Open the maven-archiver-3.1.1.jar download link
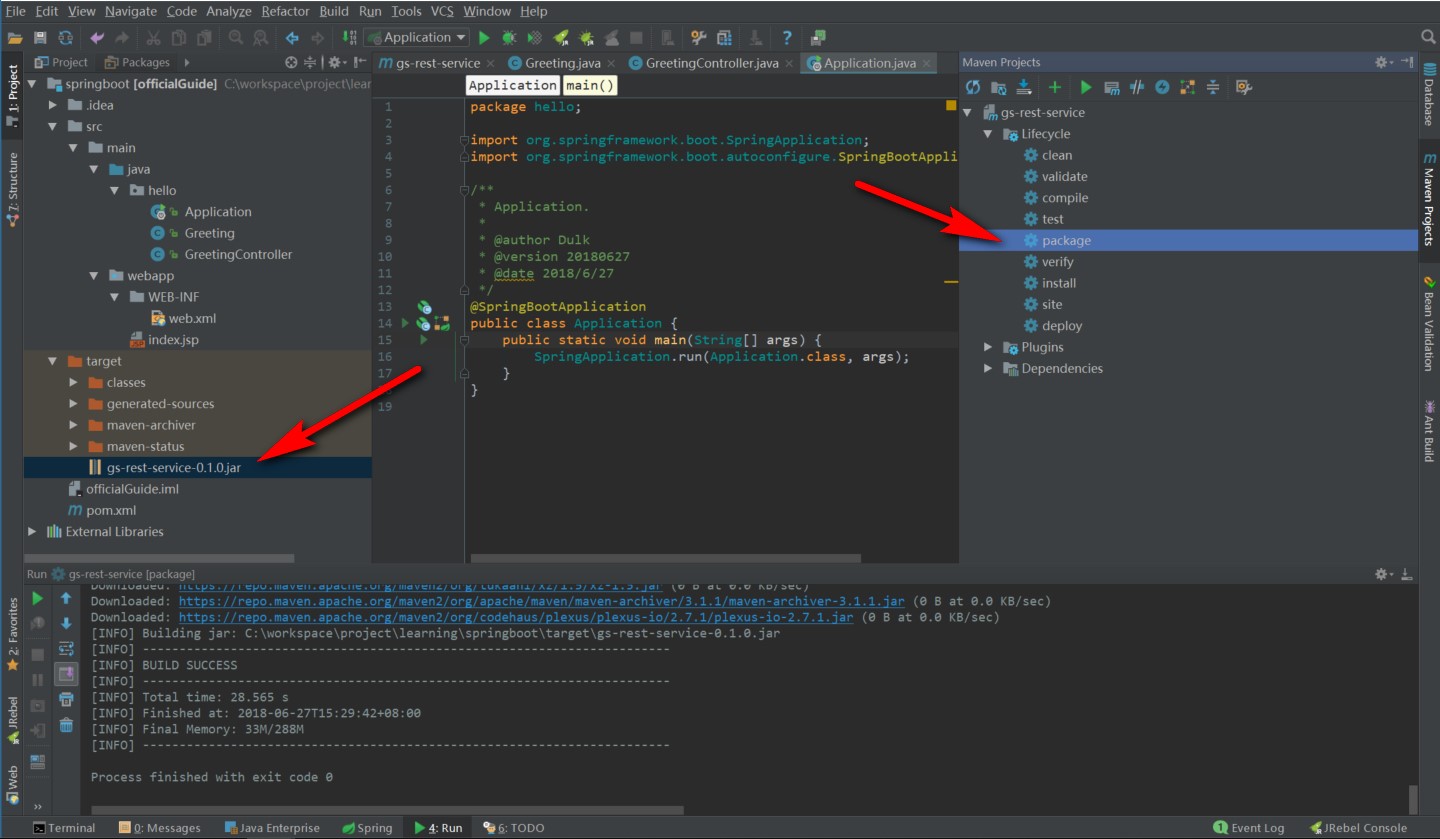Screen dimensions: 1440x839 tap(542, 601)
